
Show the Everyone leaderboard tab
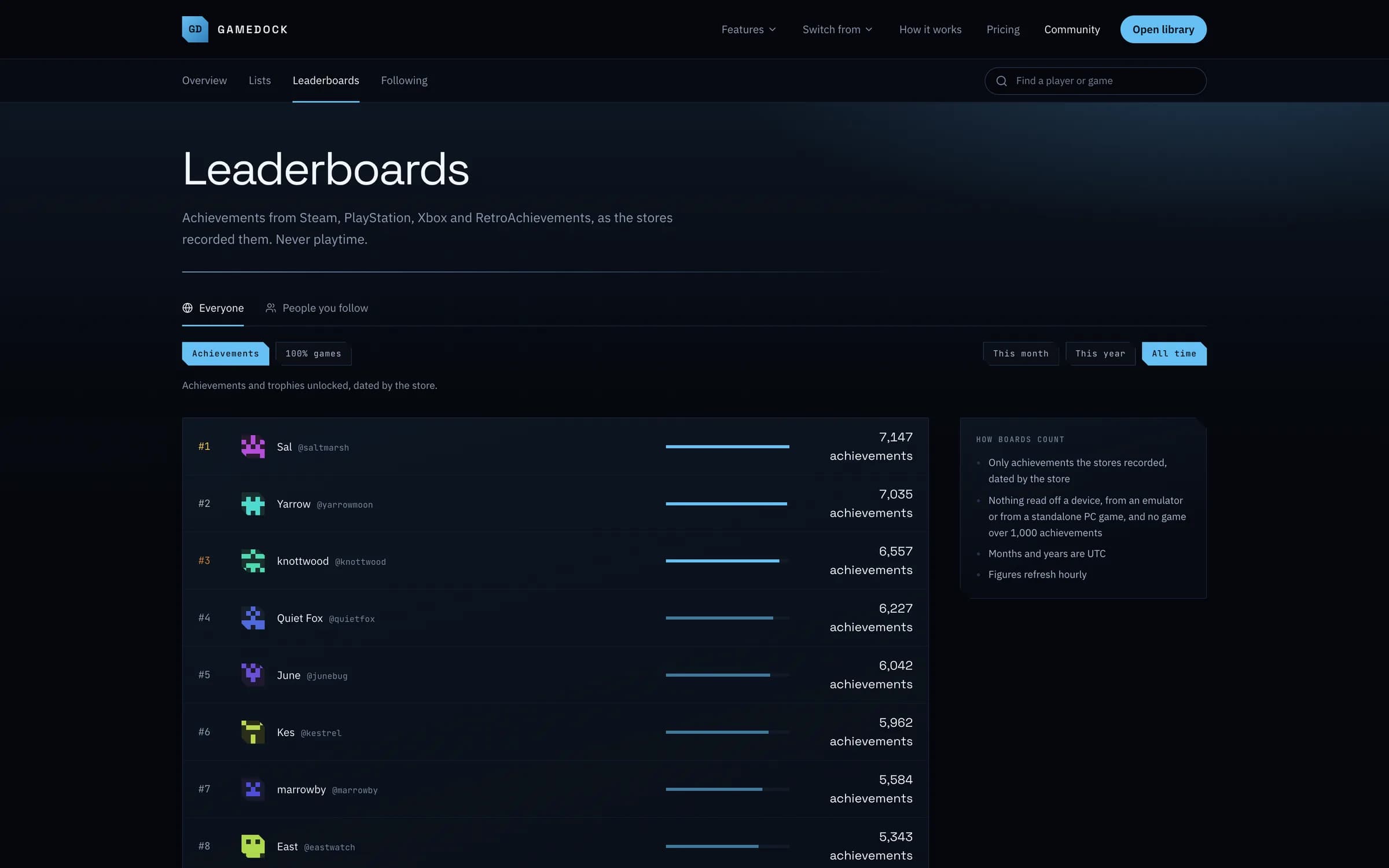(213, 308)
